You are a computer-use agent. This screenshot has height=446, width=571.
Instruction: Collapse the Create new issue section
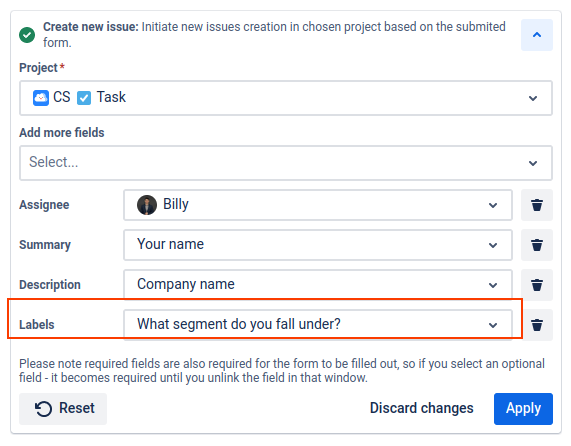tap(536, 35)
